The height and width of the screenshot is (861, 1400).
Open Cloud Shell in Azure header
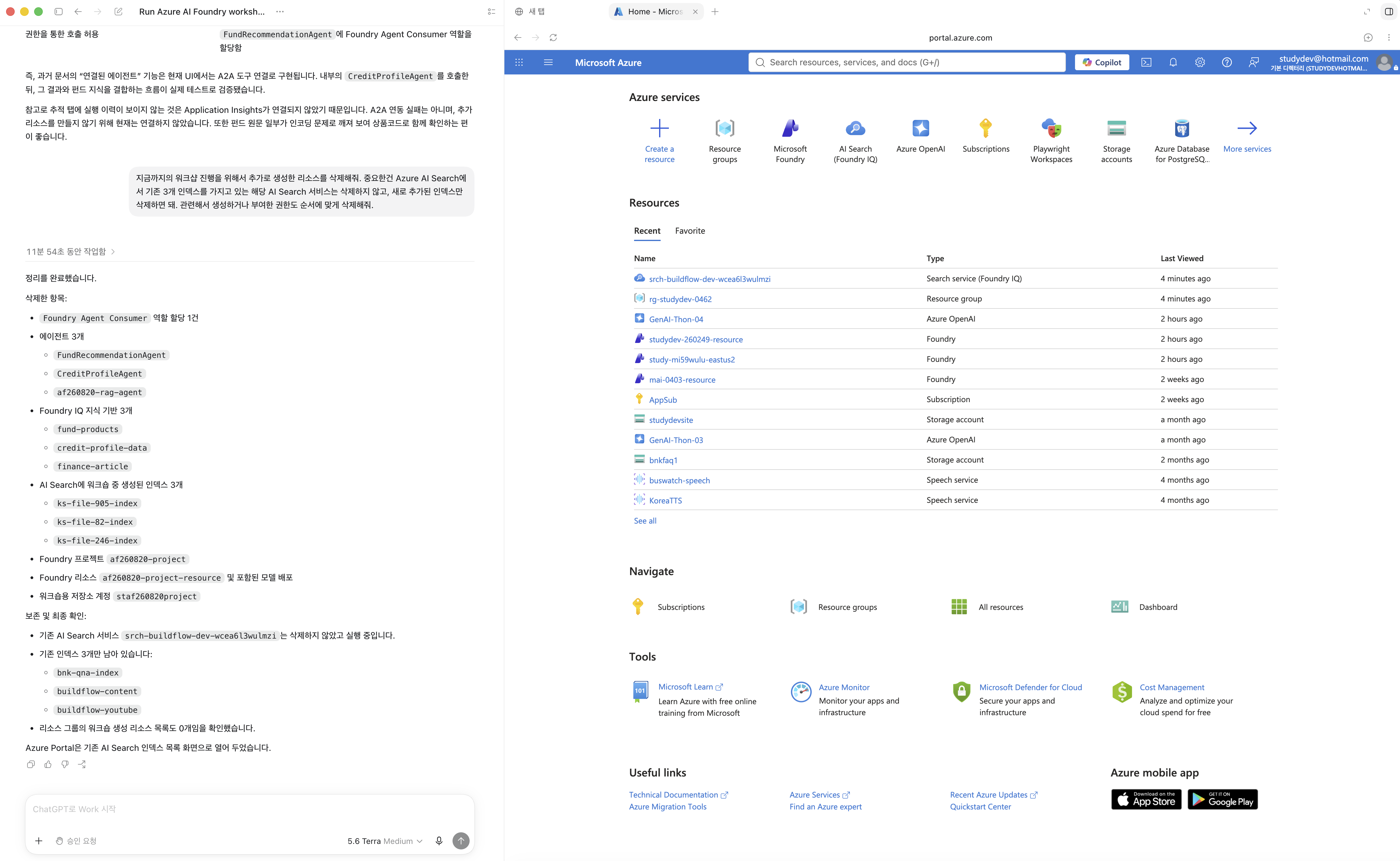(x=1146, y=62)
